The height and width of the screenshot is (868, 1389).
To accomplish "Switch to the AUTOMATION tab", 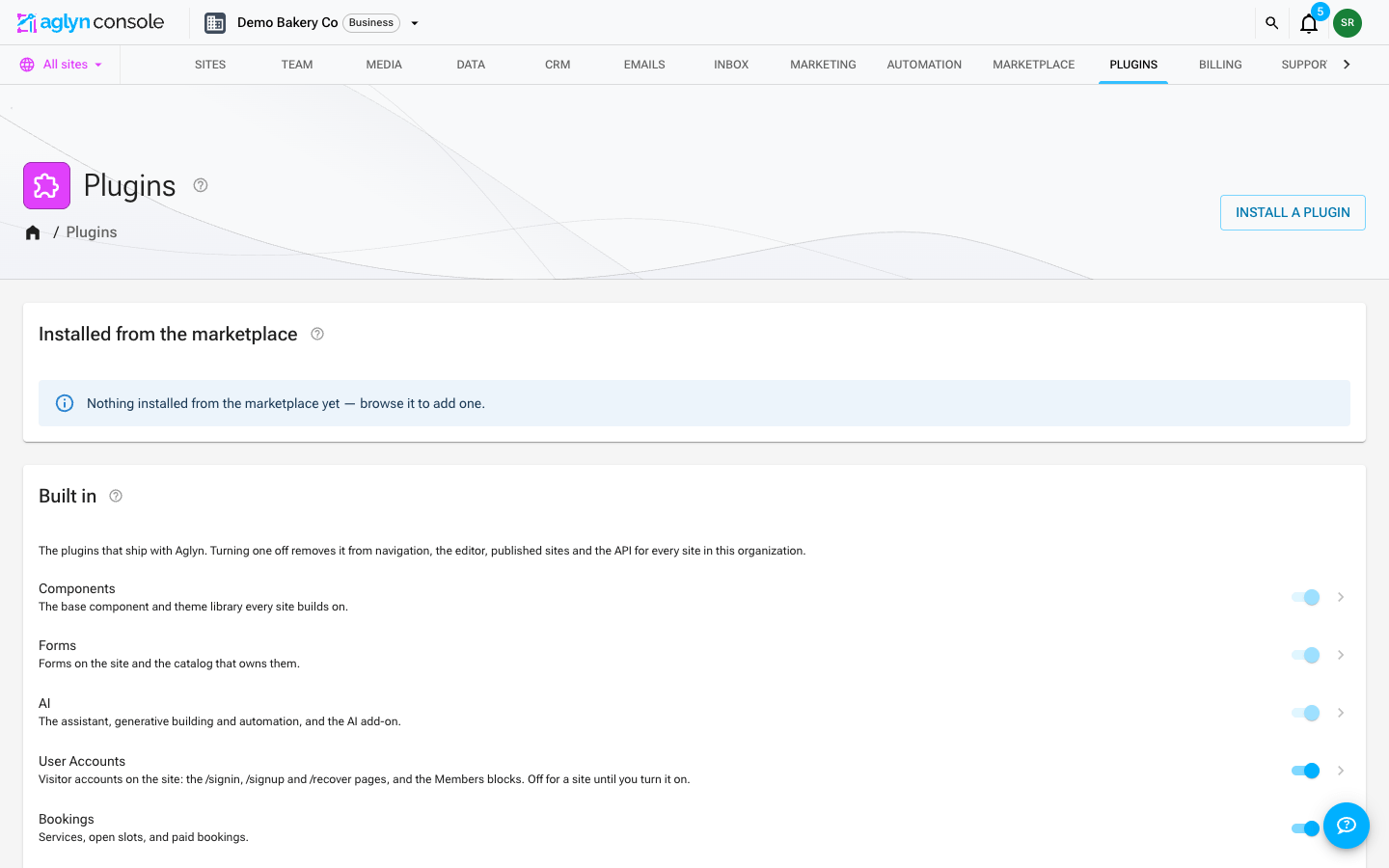I will 924,65.
